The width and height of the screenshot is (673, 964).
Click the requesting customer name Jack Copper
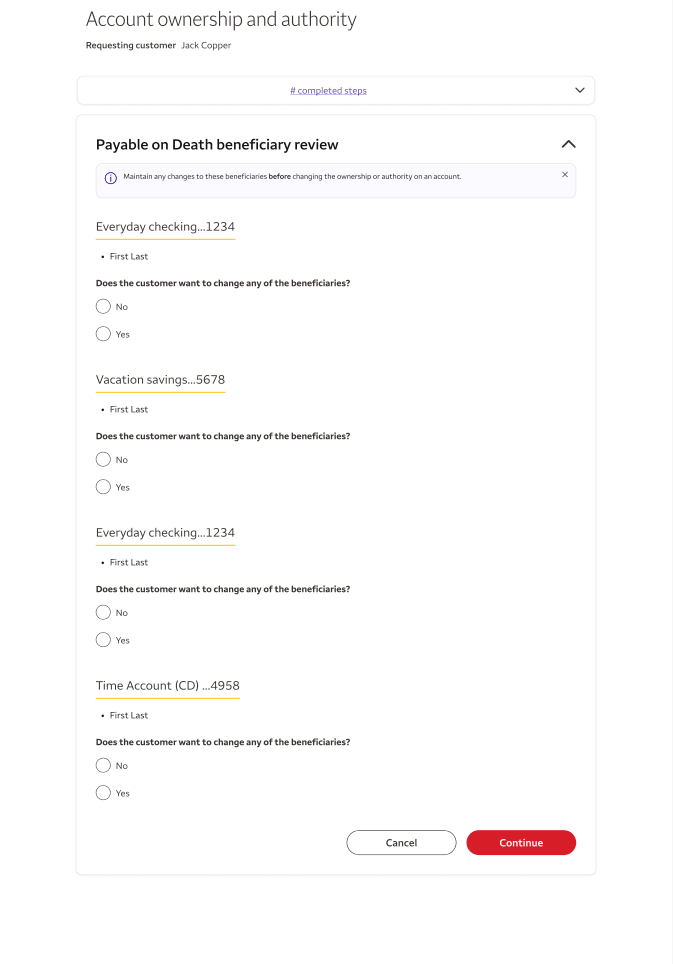coord(206,46)
